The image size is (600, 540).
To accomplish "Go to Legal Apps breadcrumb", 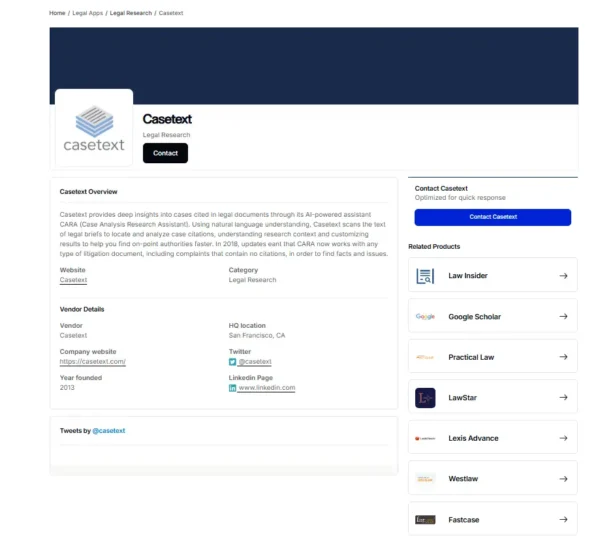I will tap(88, 13).
